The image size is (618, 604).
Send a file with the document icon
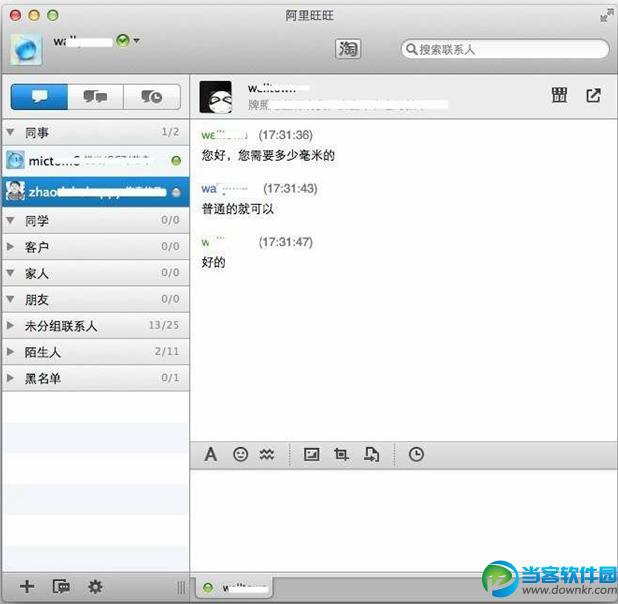point(371,454)
